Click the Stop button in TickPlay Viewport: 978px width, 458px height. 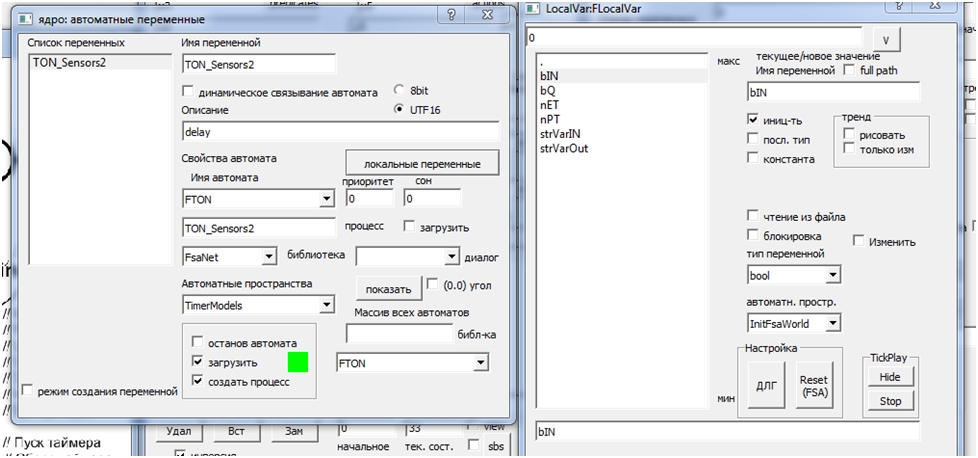point(890,401)
